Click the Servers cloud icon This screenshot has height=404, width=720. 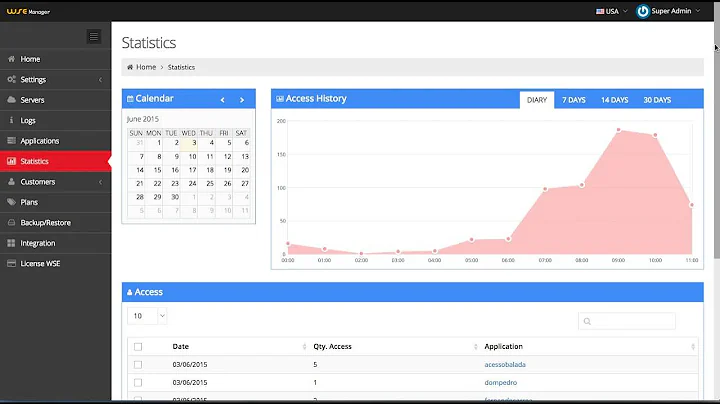[11, 100]
